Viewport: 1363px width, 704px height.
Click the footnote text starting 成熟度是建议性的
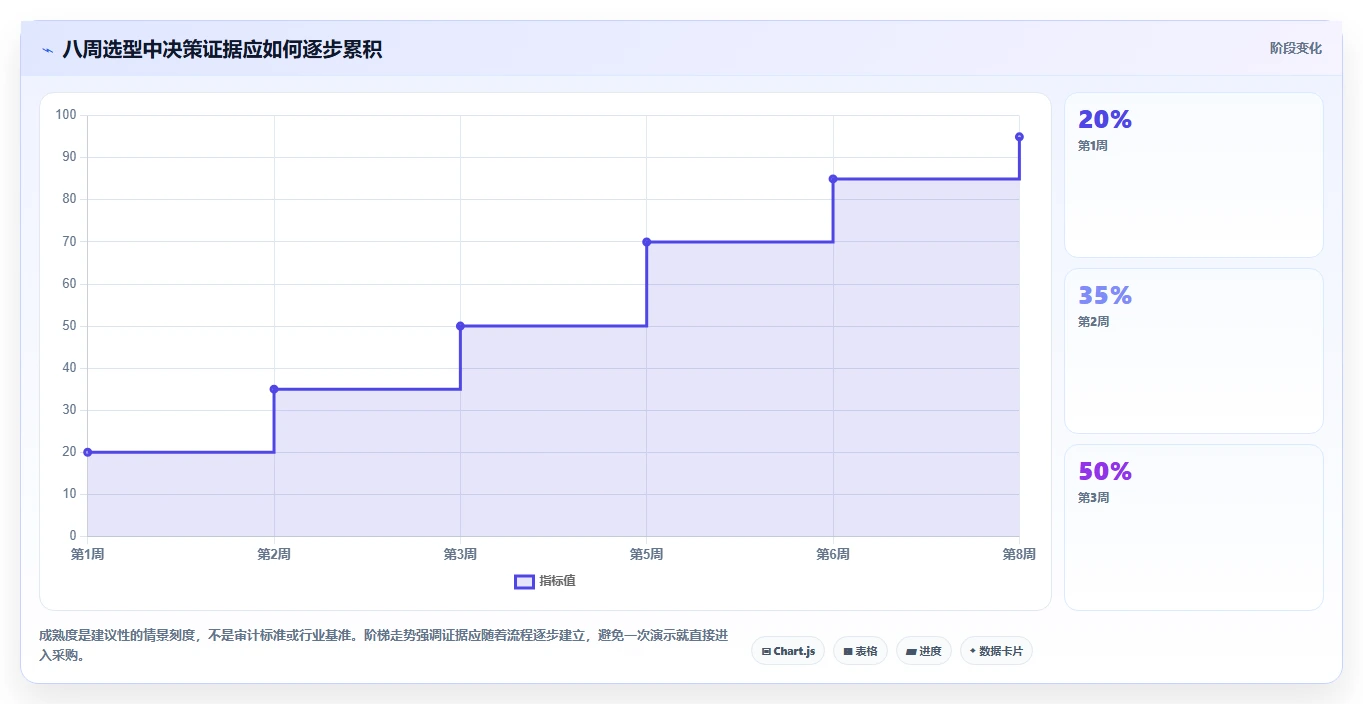point(384,646)
